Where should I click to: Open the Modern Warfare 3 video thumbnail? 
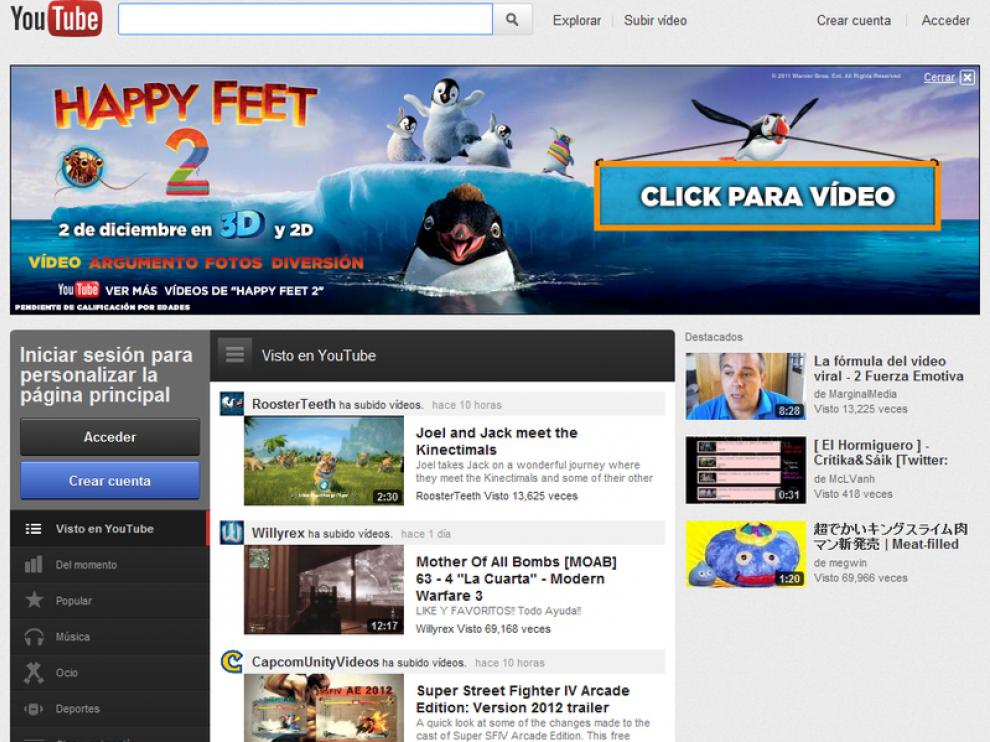click(x=323, y=589)
